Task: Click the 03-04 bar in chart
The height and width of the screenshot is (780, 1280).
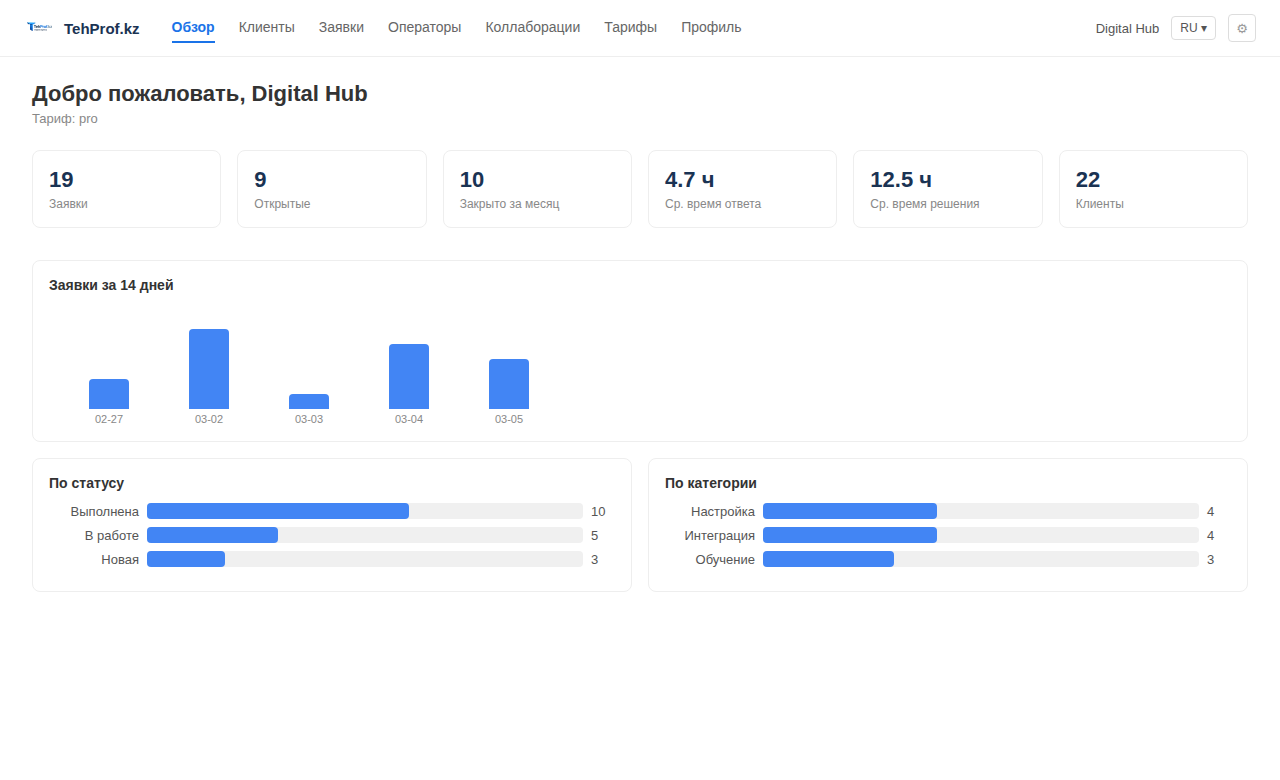Action: click(x=409, y=376)
